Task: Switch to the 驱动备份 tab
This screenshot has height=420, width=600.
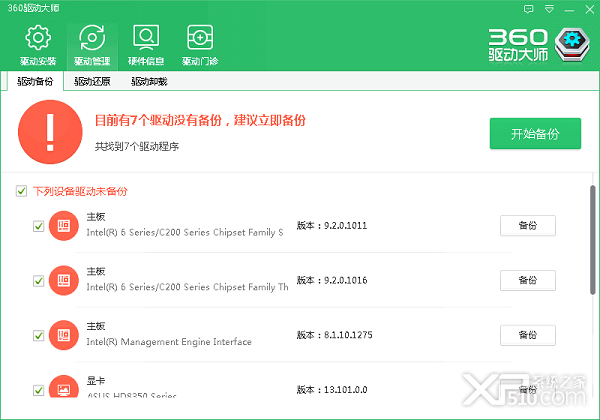Action: pyautogui.click(x=35, y=81)
